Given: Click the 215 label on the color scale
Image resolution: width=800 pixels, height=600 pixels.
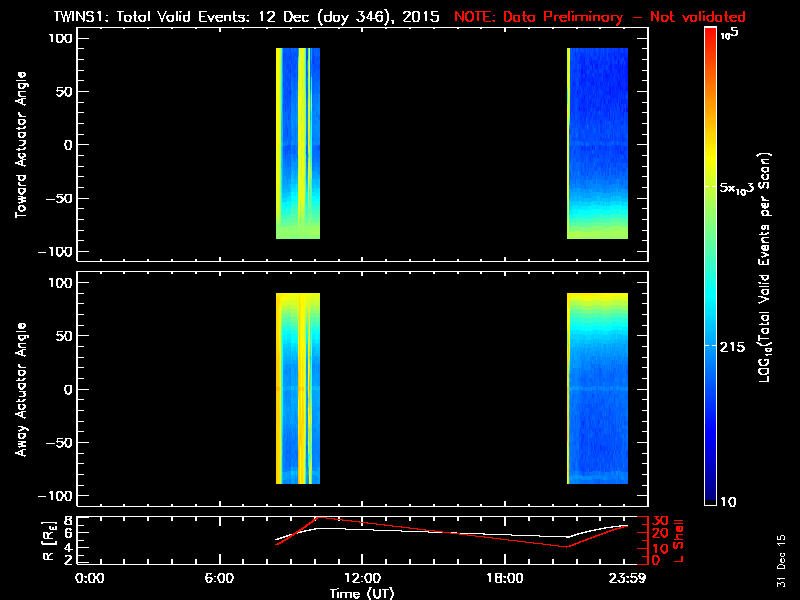Looking at the screenshot, I should pos(734,345).
